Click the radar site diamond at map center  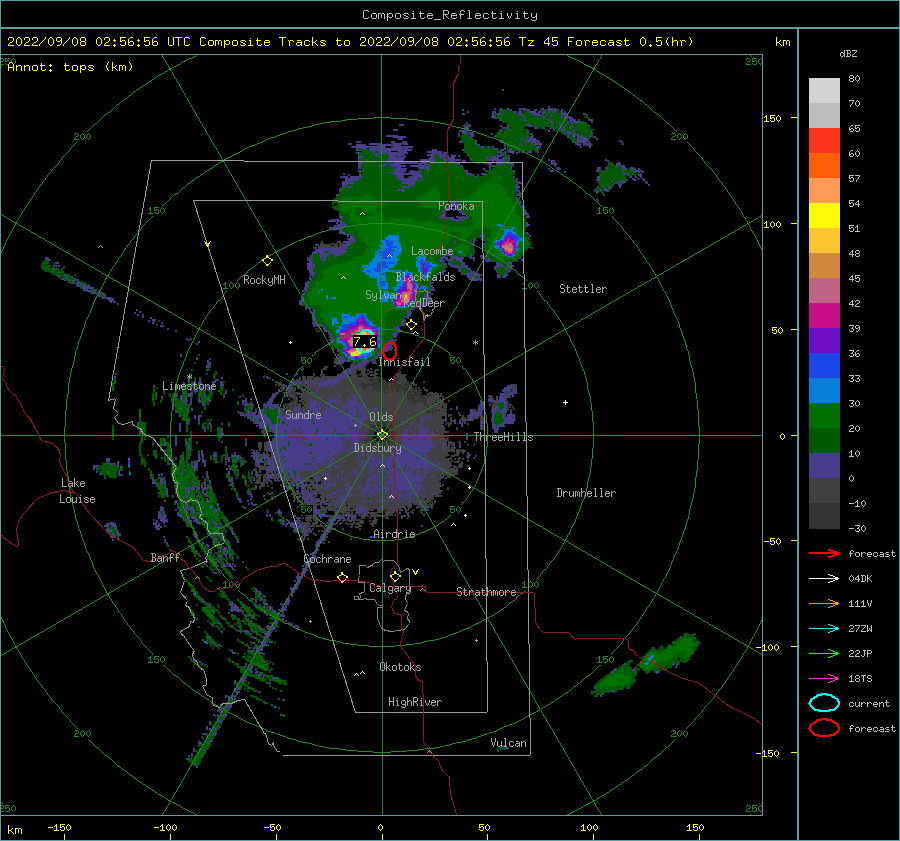click(382, 435)
